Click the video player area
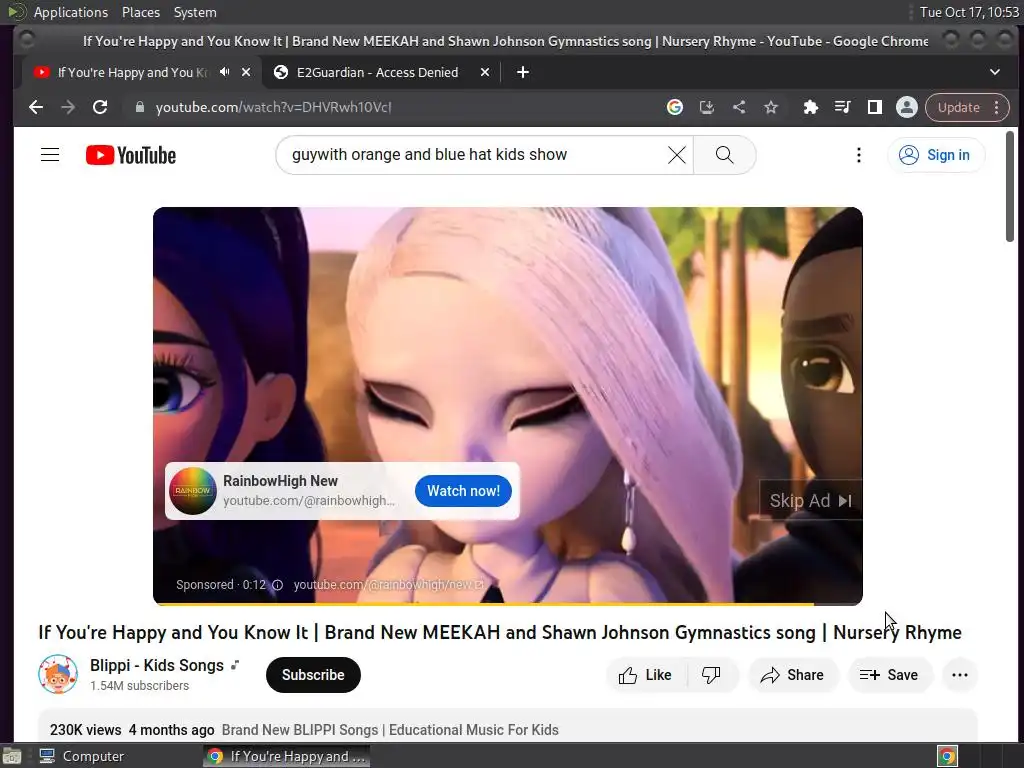 pyautogui.click(x=507, y=406)
